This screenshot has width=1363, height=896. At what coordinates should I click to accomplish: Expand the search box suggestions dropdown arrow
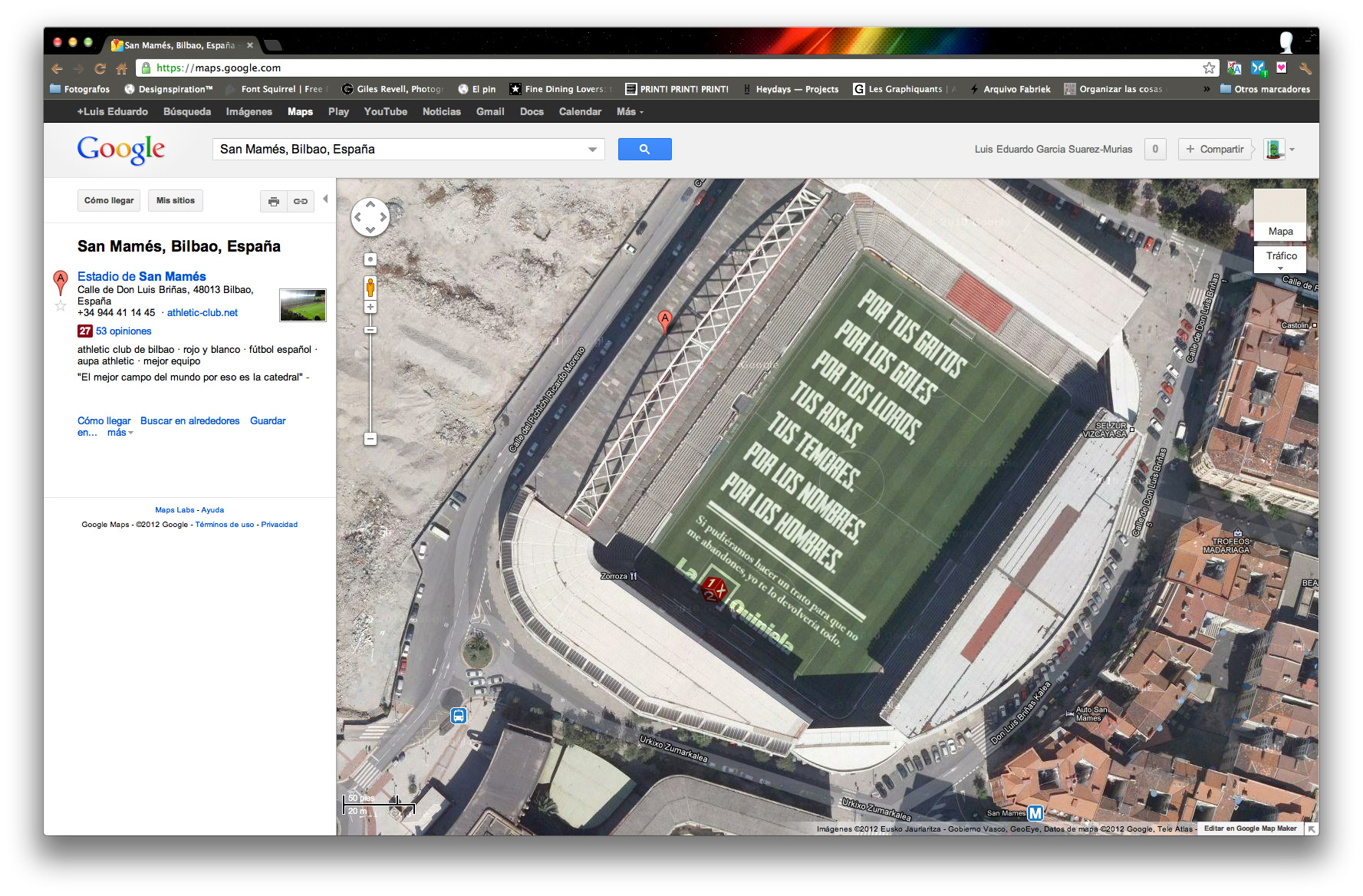[592, 150]
